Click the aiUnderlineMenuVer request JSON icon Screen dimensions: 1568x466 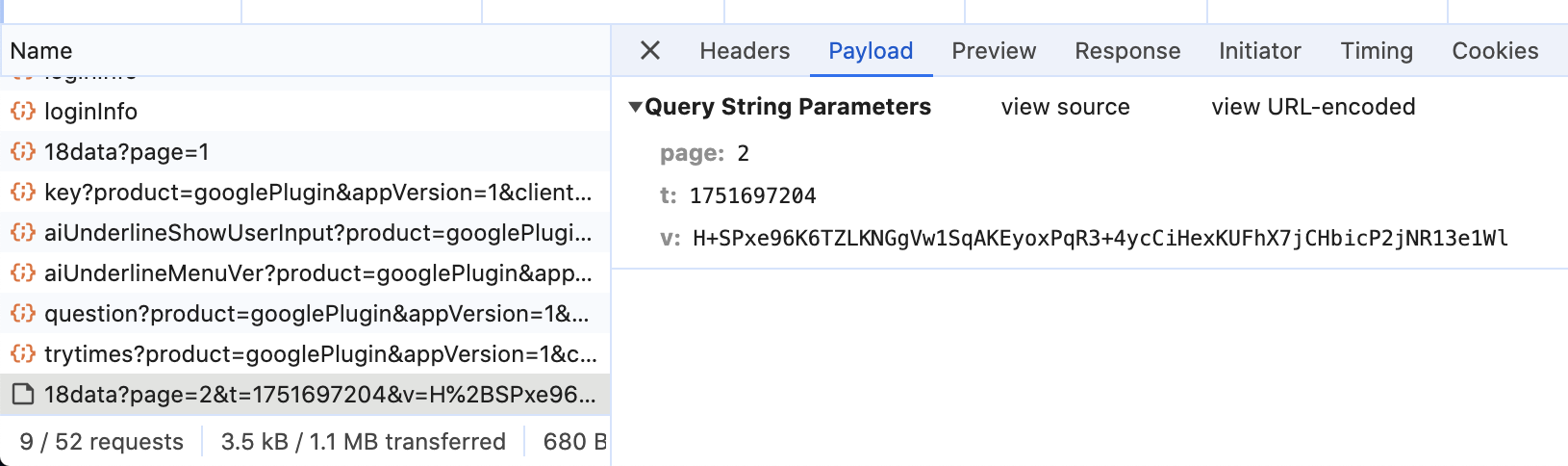[23, 273]
